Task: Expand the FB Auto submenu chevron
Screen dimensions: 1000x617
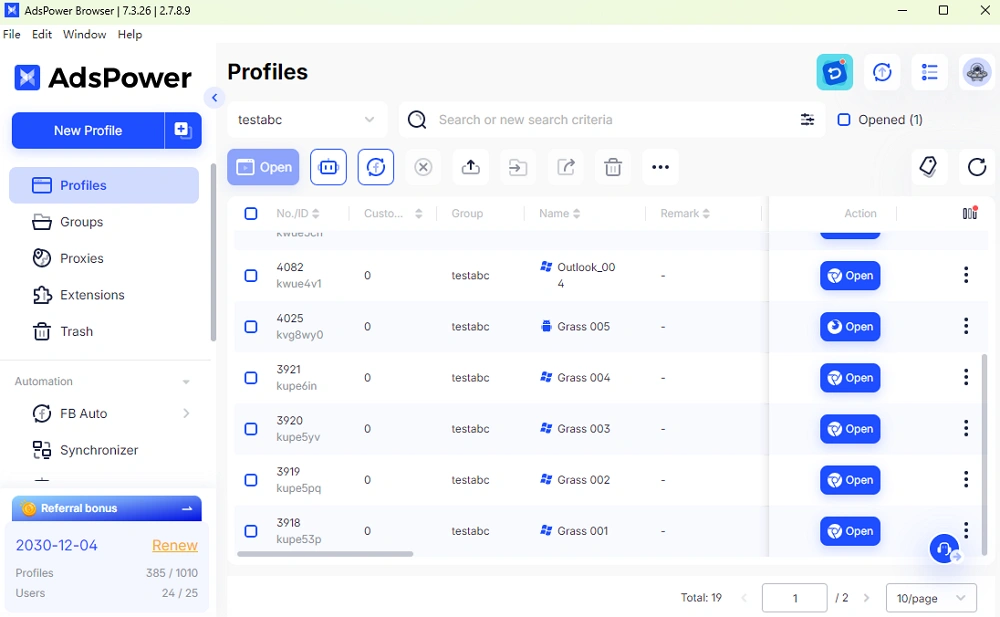Action: pos(186,413)
